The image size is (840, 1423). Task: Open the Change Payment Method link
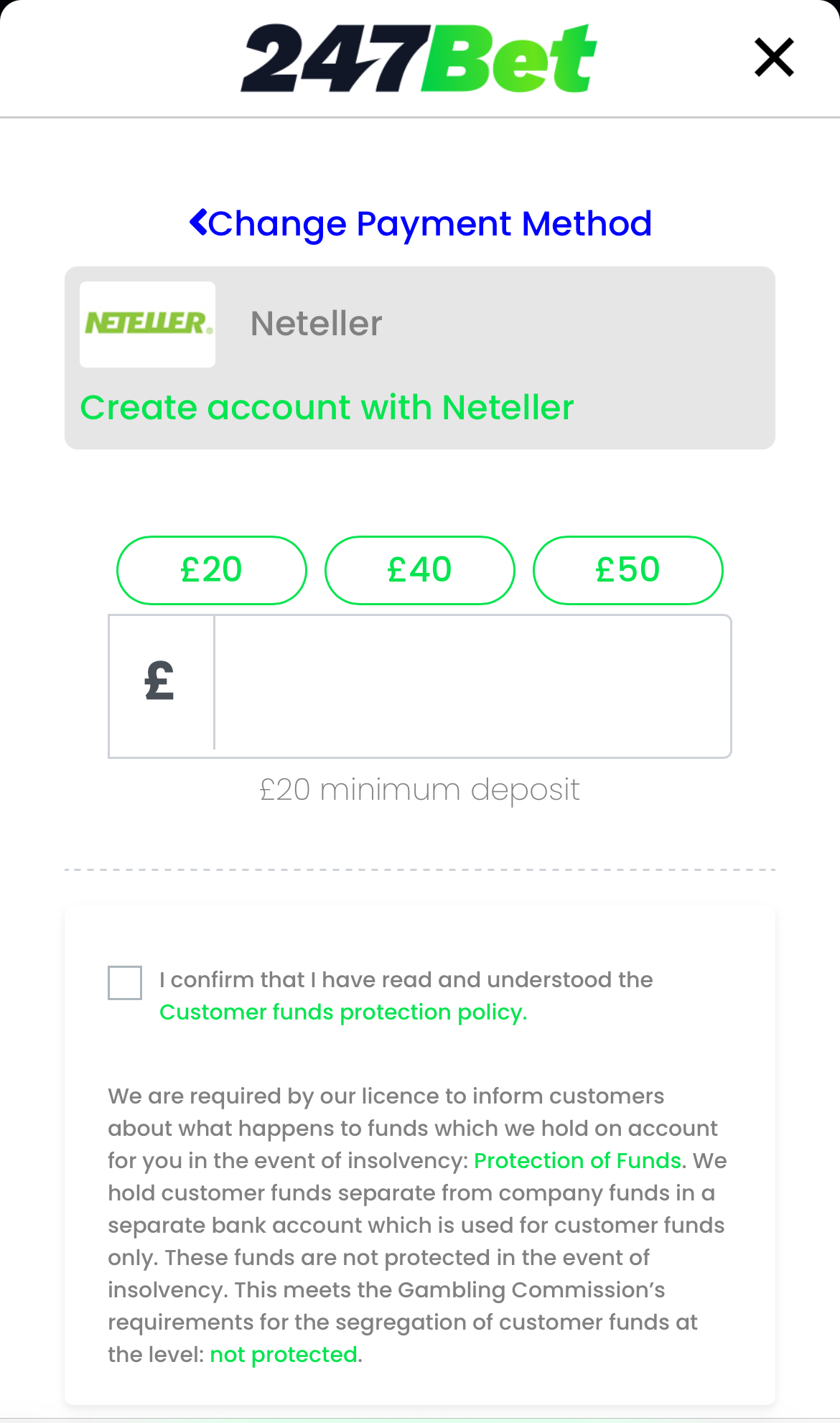coord(430,223)
